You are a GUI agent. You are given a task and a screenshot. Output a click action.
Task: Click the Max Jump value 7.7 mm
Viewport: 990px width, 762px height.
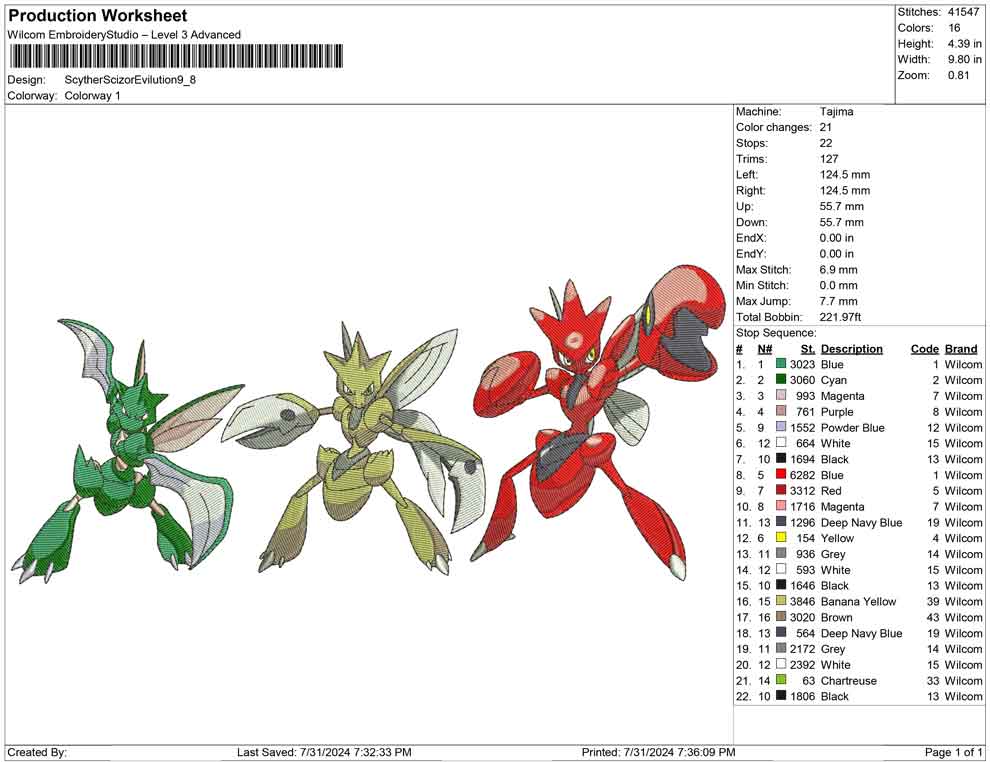pos(838,301)
